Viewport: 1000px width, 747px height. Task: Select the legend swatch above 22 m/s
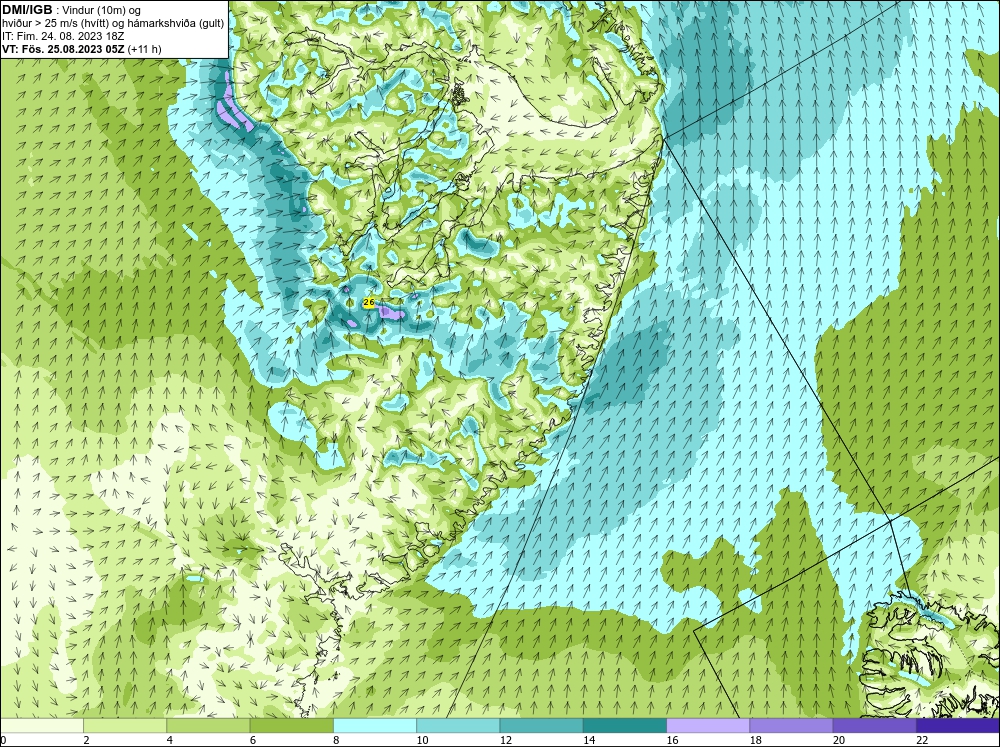pyautogui.click(x=958, y=726)
